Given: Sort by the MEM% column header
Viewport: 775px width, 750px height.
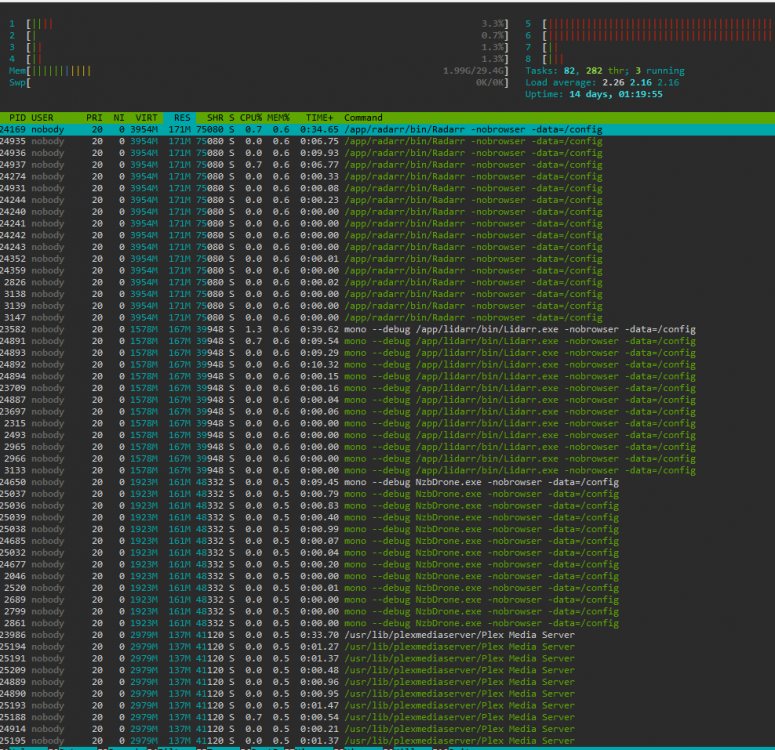Looking at the screenshot, I should coord(278,118).
